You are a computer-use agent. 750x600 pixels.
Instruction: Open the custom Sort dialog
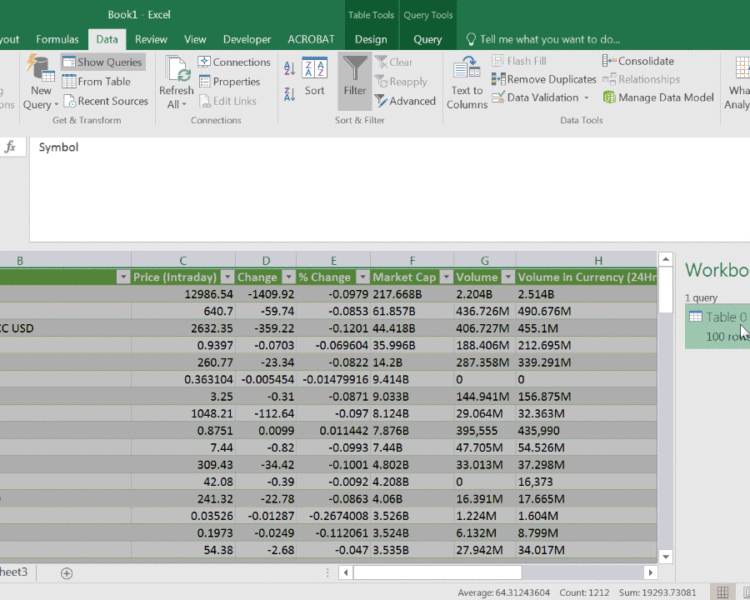pos(315,78)
